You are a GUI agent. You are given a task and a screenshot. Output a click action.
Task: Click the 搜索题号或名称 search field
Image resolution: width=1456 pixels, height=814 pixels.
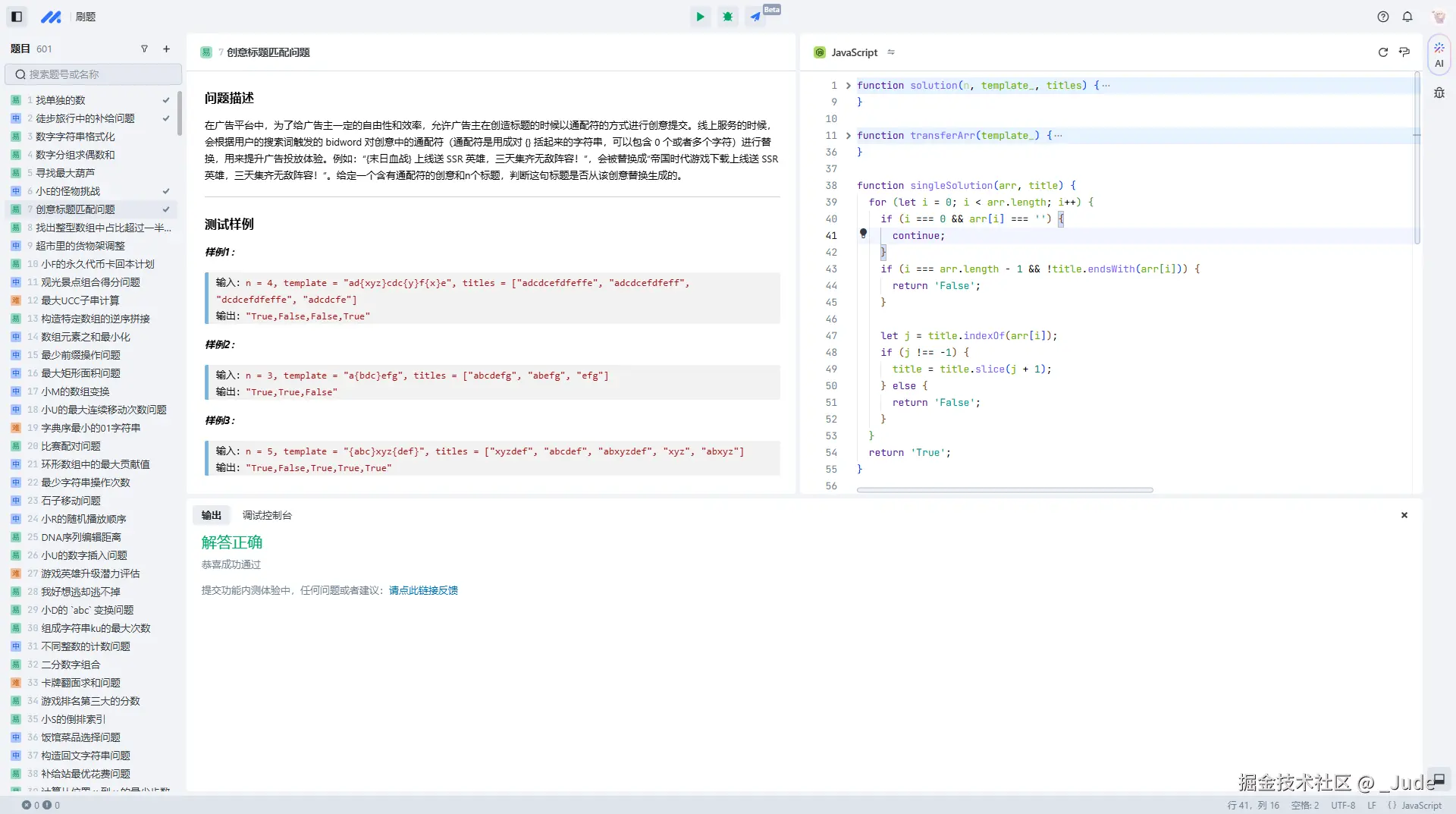pos(94,74)
